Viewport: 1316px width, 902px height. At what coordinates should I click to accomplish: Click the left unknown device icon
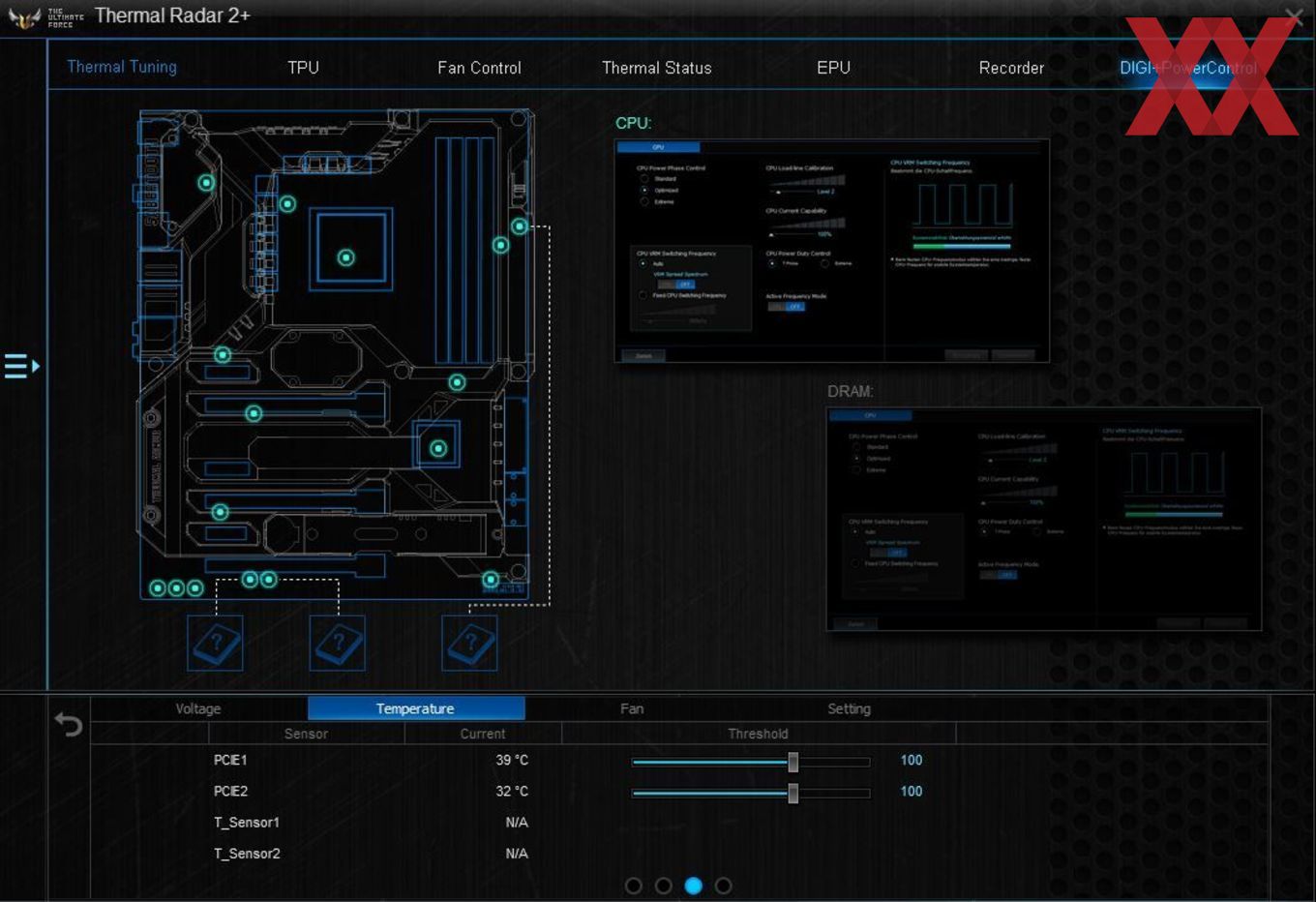point(215,643)
